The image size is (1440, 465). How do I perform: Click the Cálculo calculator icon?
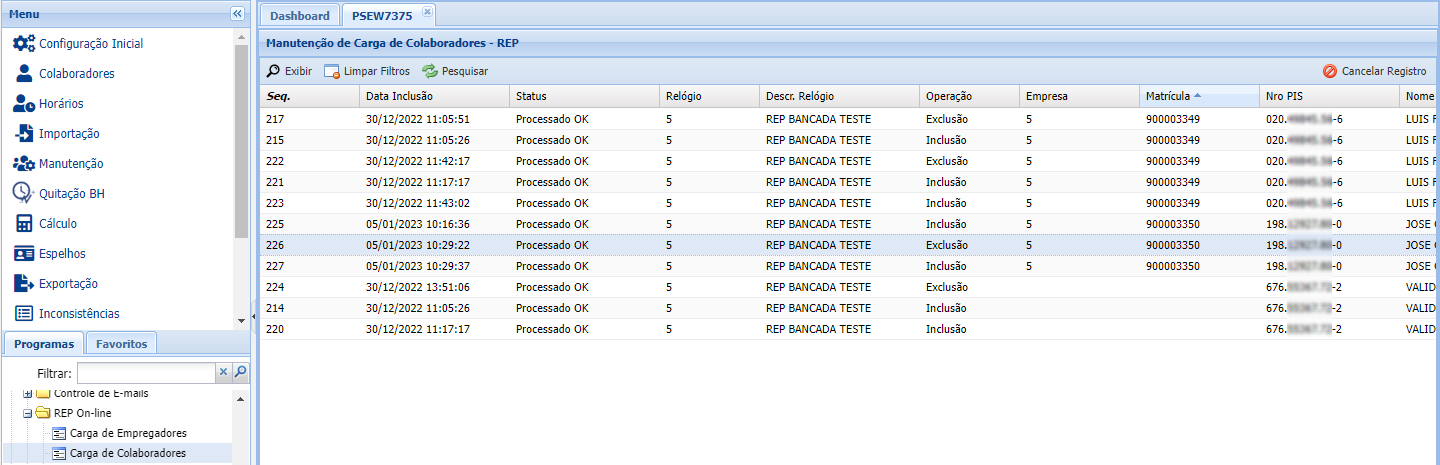pyautogui.click(x=24, y=224)
